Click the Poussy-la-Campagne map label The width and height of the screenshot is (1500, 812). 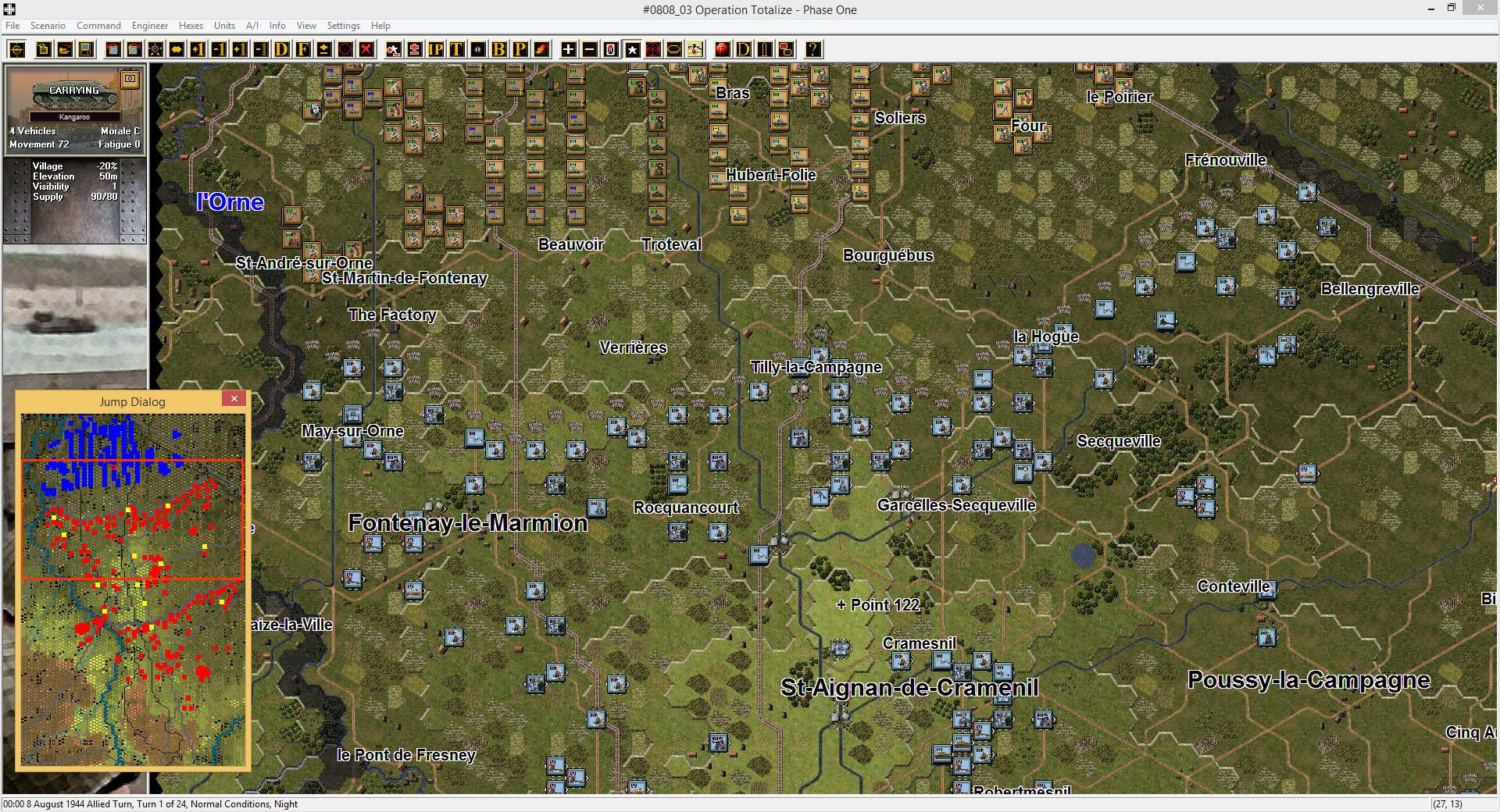pos(1309,680)
